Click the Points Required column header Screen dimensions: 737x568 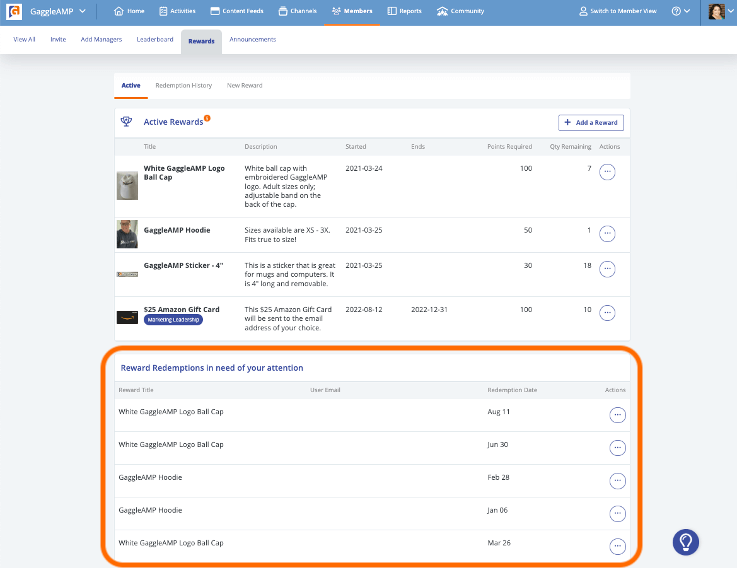pos(510,147)
